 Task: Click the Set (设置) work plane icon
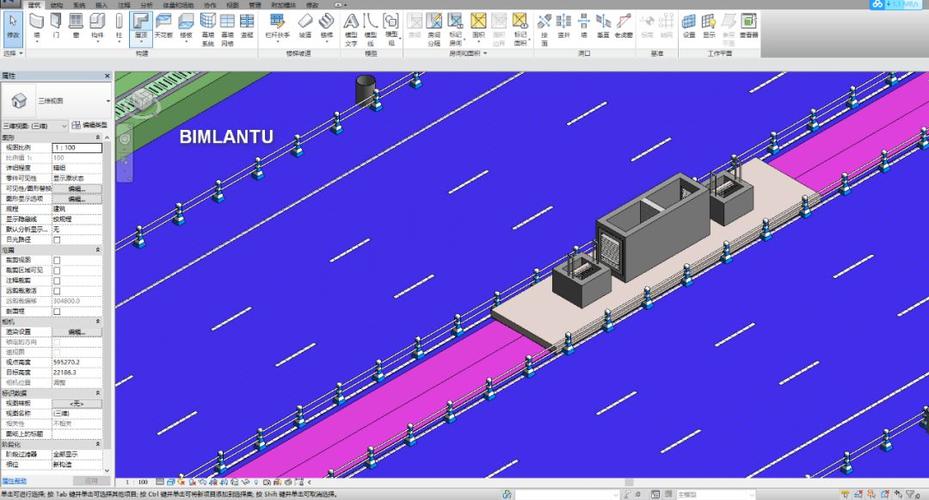tap(689, 26)
